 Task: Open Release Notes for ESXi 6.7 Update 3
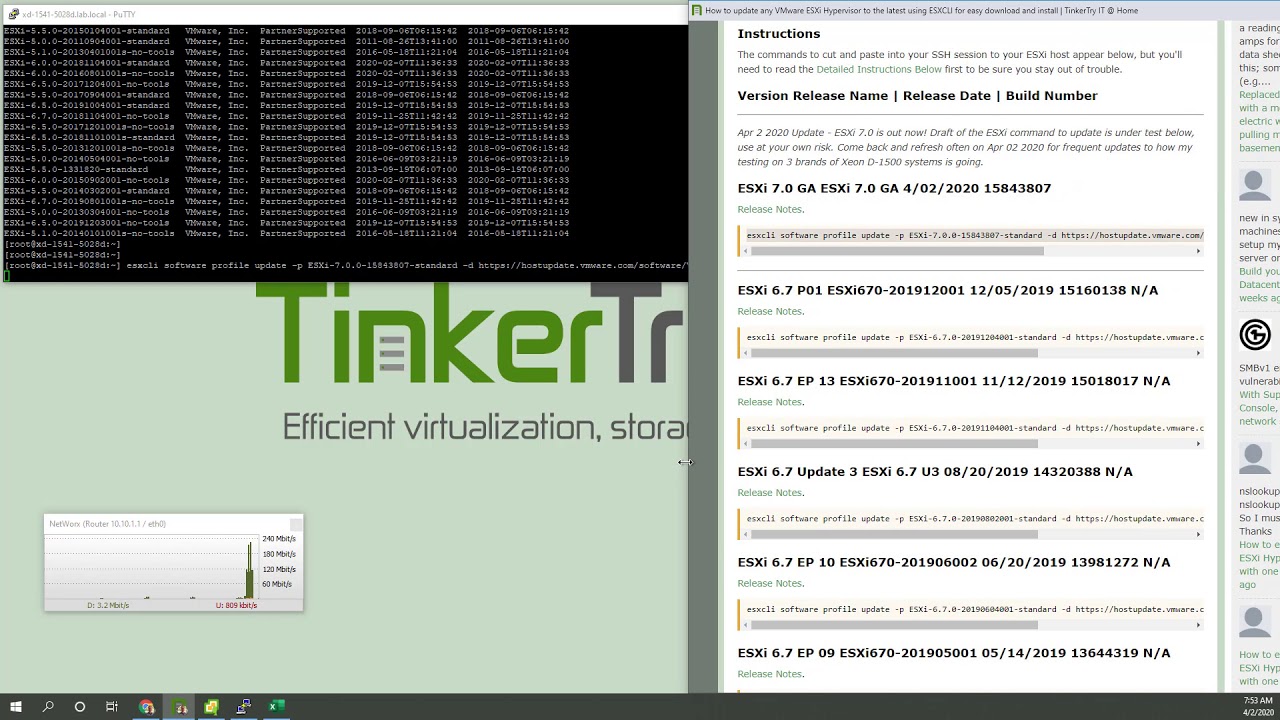tap(770, 492)
